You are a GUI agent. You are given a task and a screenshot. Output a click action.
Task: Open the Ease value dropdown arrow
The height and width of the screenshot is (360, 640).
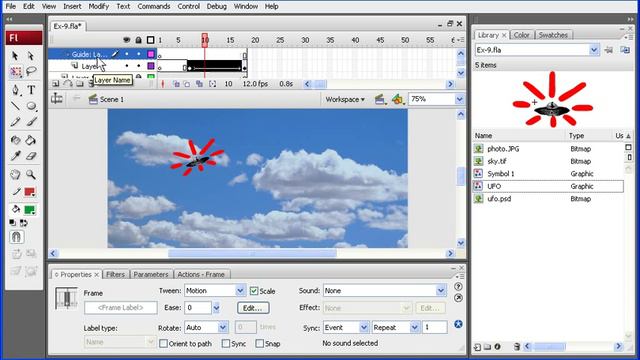[216, 308]
